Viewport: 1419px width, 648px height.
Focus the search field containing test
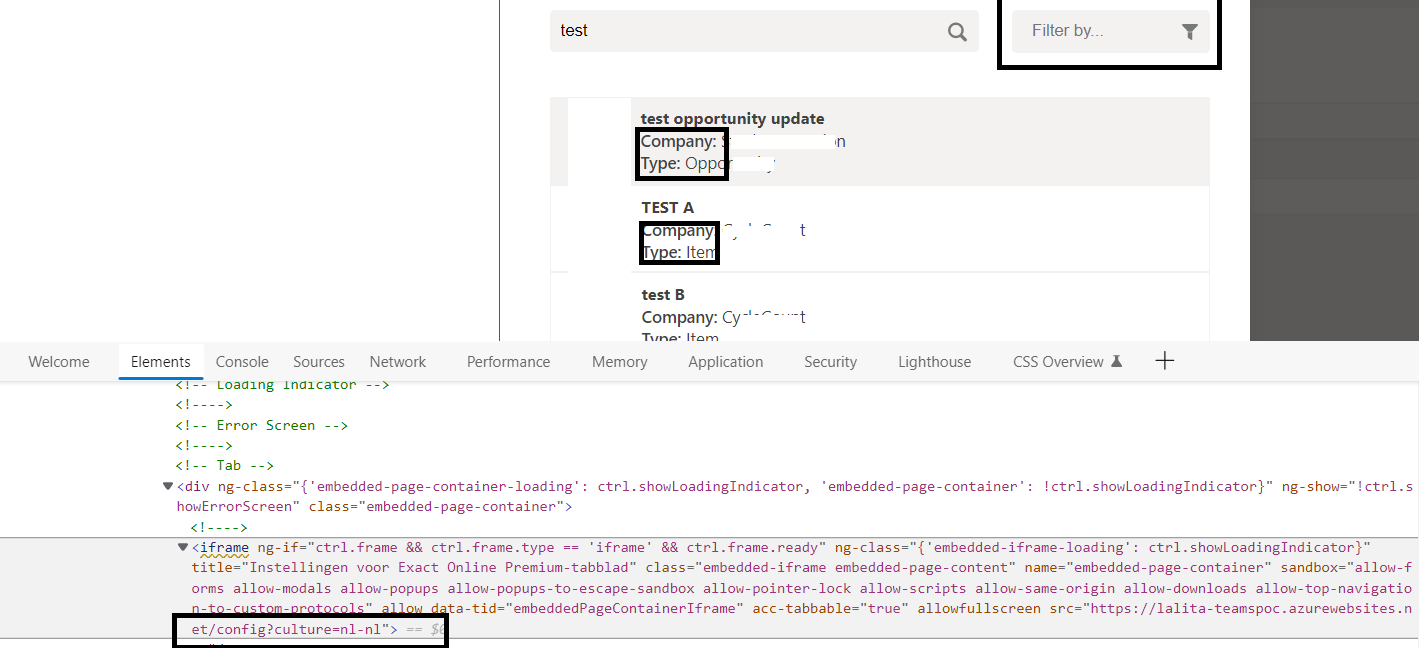[764, 31]
